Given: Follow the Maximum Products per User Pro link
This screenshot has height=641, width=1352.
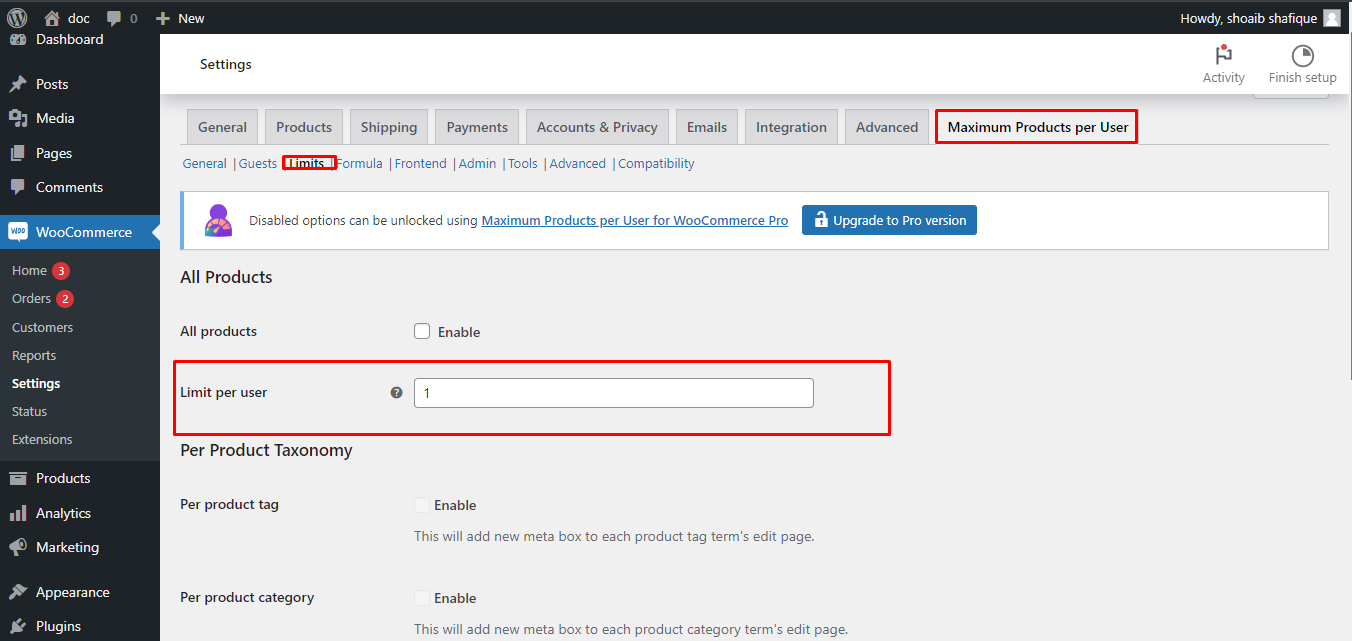Looking at the screenshot, I should pos(635,220).
